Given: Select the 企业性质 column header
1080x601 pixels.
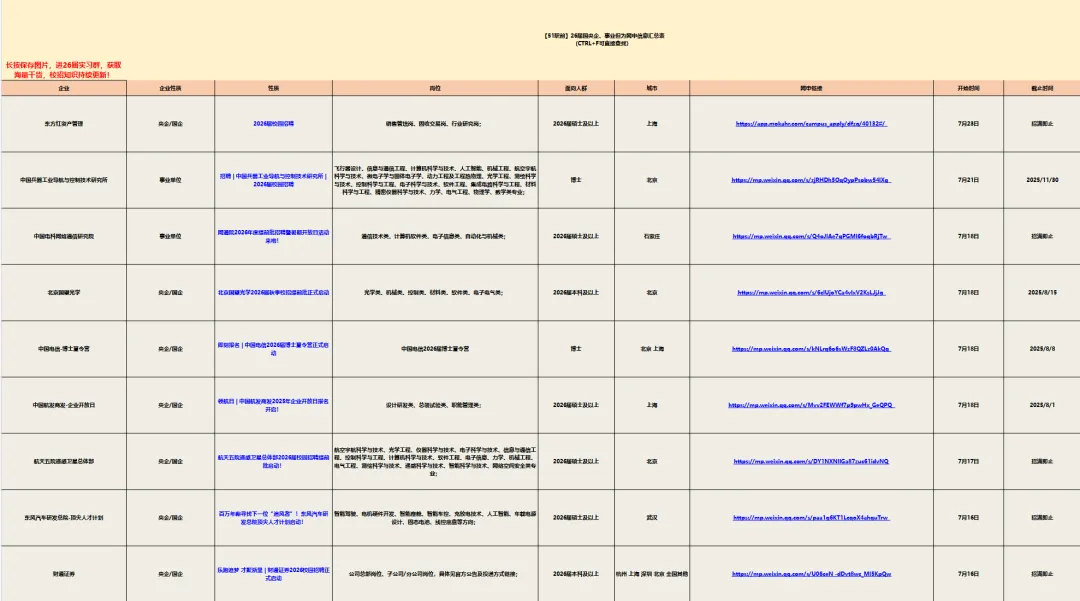Looking at the screenshot, I should 170,88.
